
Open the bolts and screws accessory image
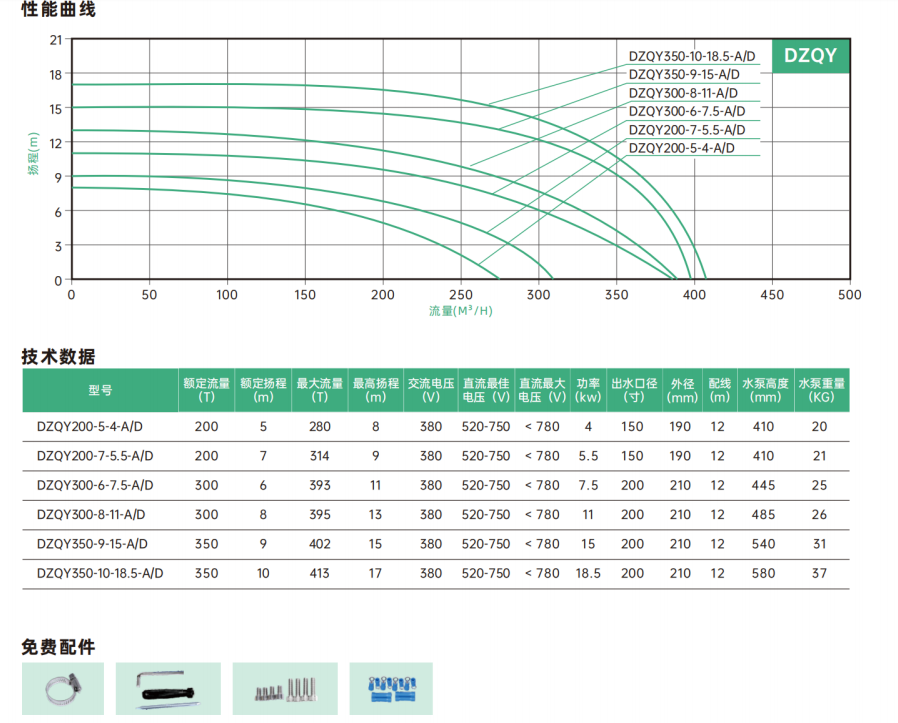282,689
